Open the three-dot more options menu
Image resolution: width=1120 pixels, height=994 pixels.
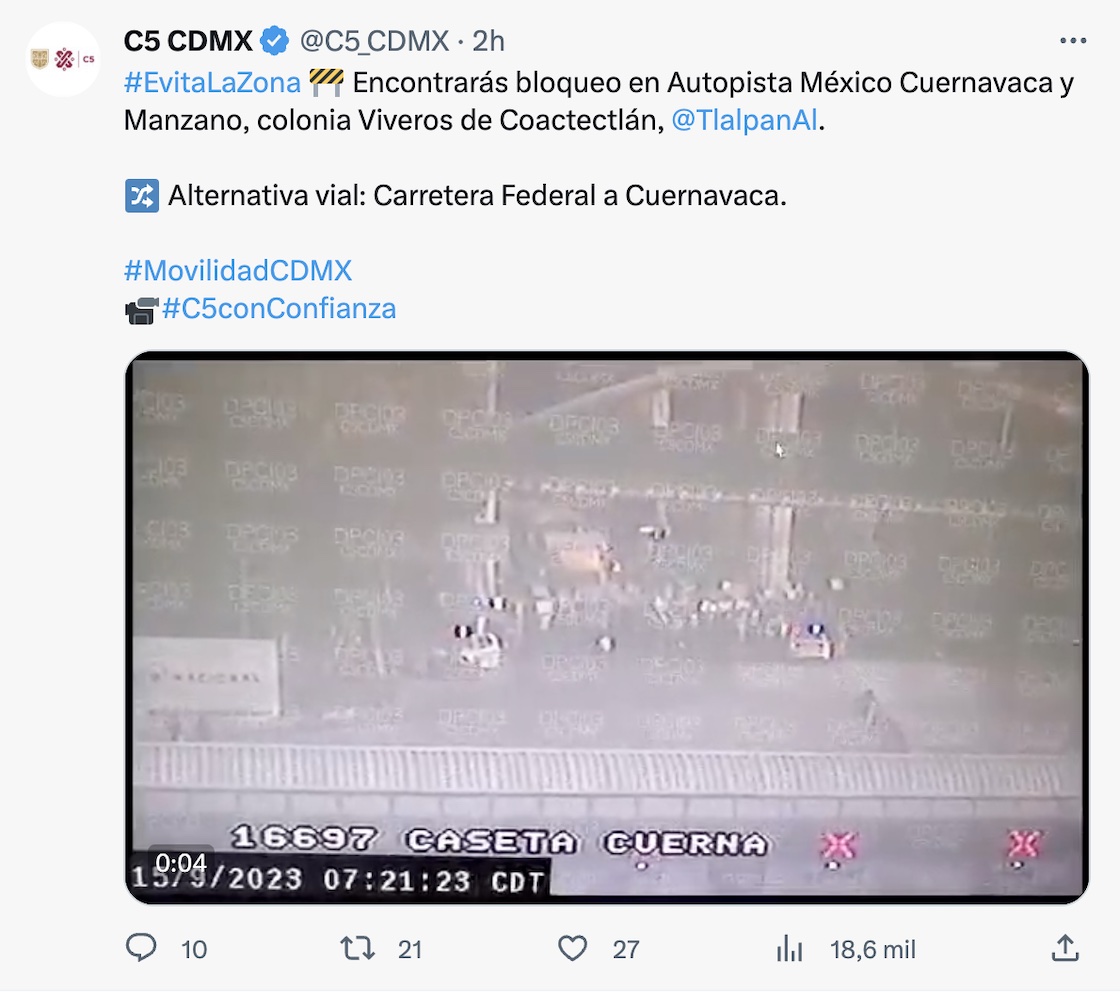point(1073,41)
